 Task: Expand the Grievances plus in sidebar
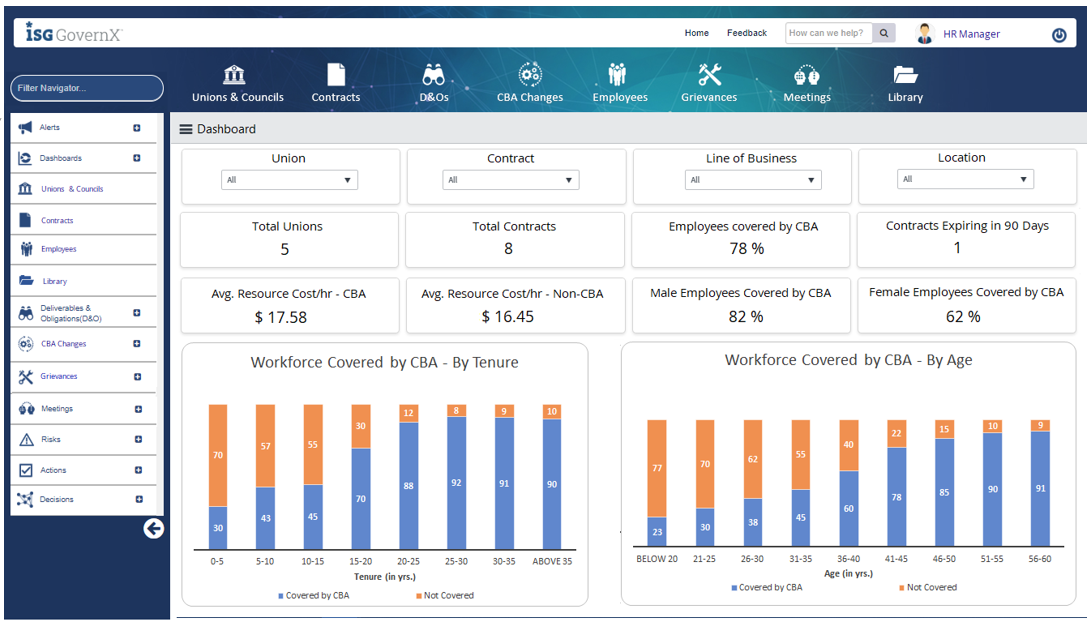tap(138, 377)
